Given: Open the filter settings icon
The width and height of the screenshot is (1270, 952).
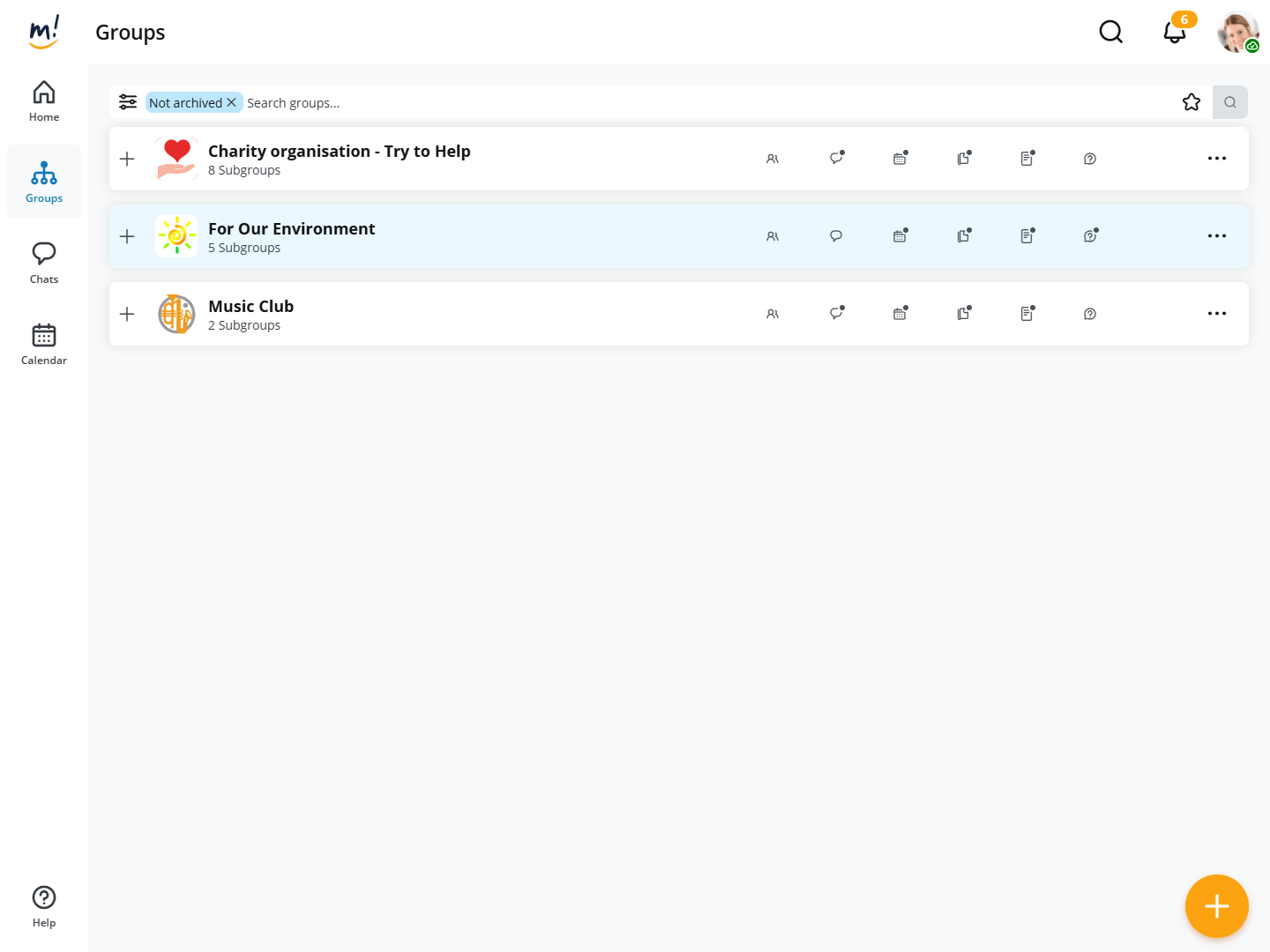Looking at the screenshot, I should [x=128, y=102].
